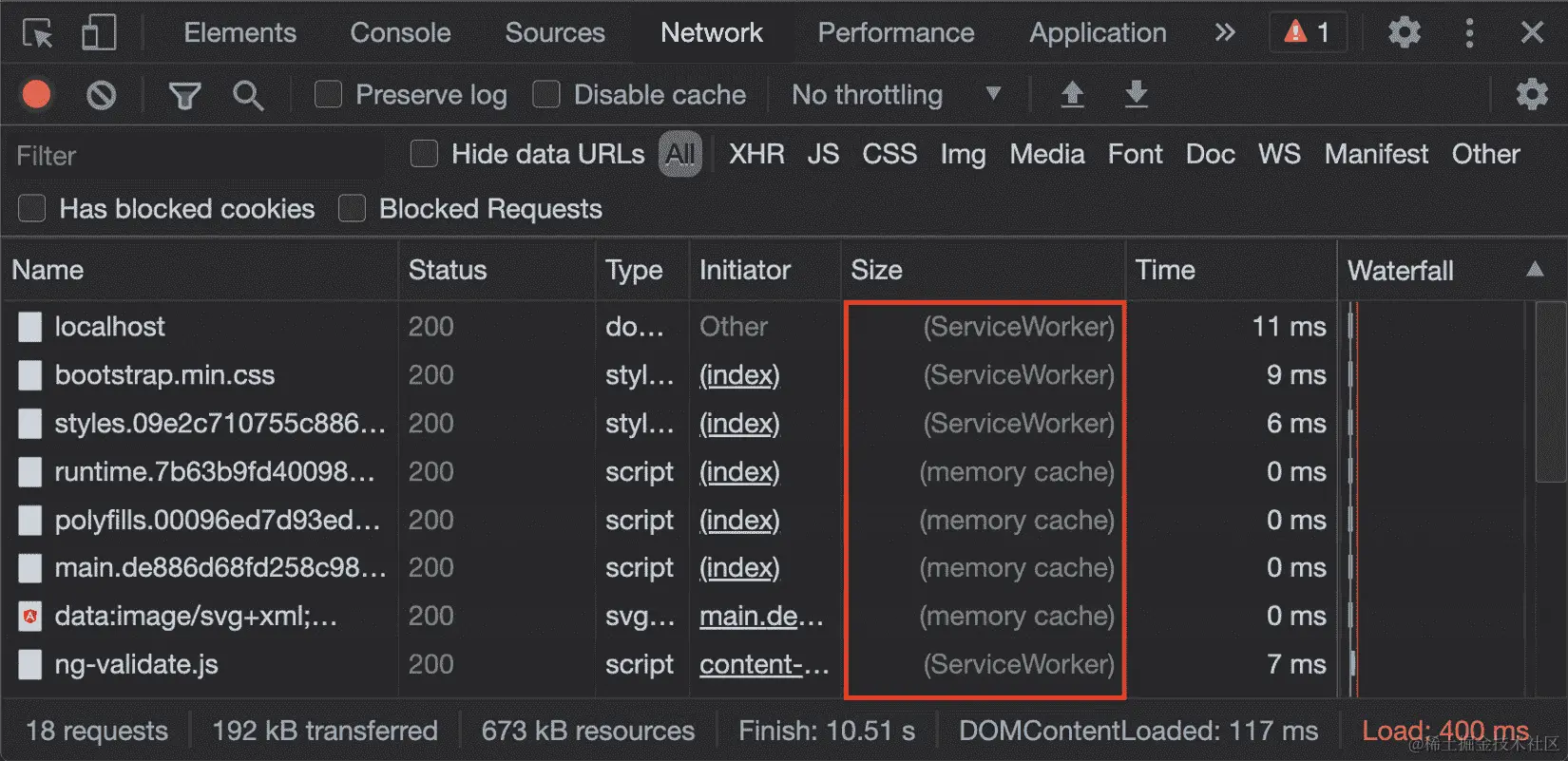Filter requests by XHR

756,154
